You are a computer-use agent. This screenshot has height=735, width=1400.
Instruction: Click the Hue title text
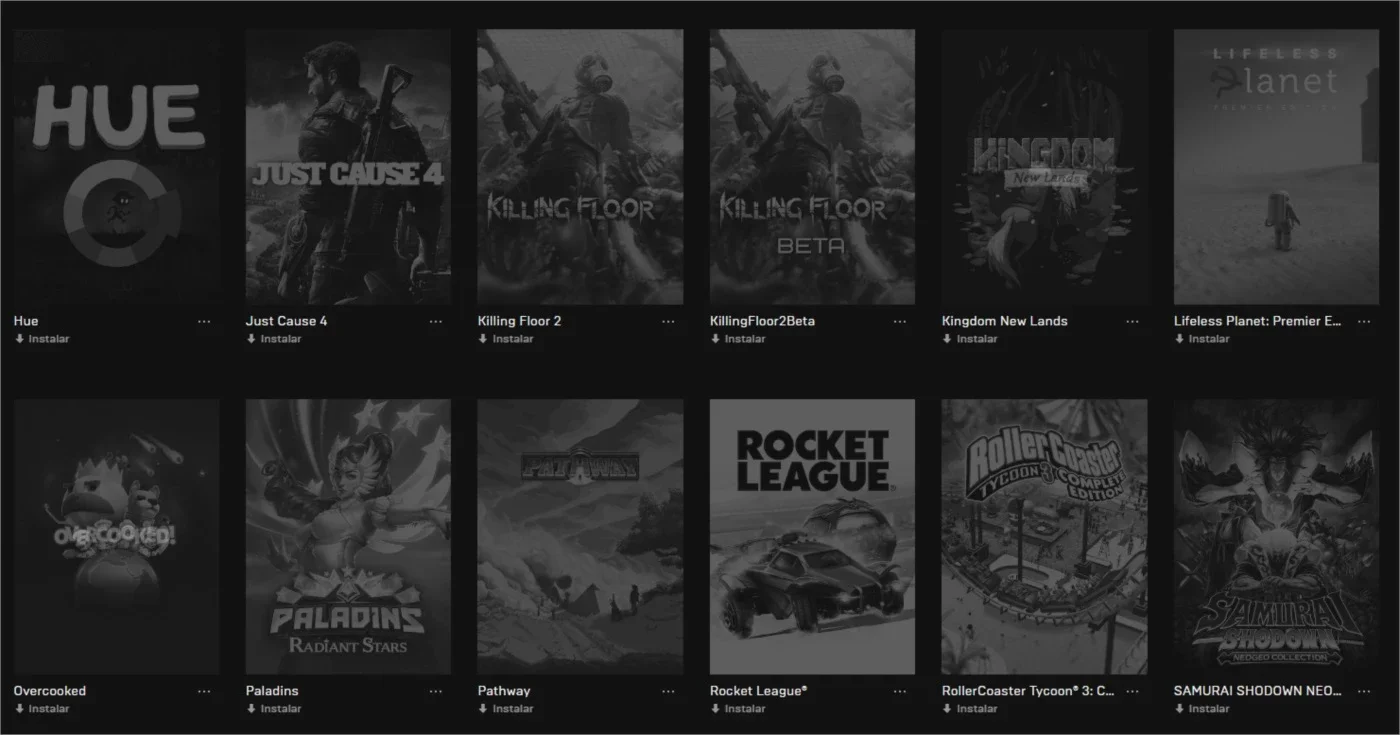click(x=26, y=321)
